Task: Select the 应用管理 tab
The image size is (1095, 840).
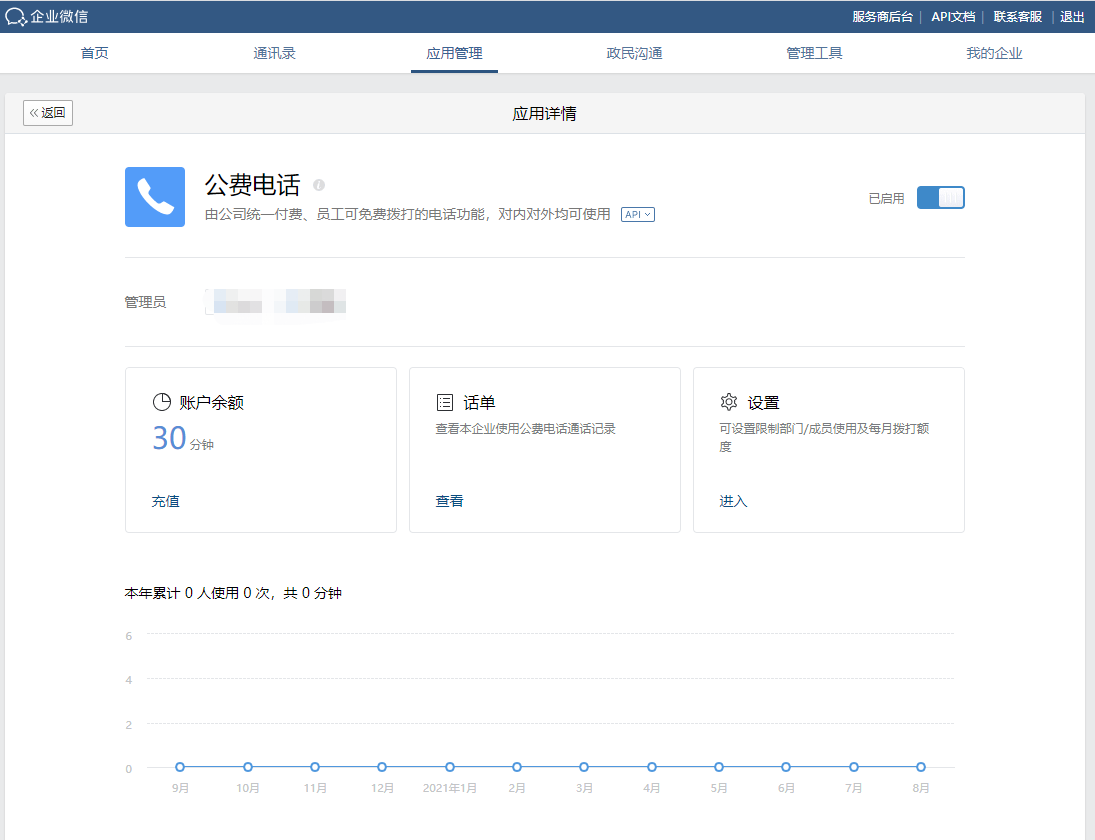Action: coord(455,53)
